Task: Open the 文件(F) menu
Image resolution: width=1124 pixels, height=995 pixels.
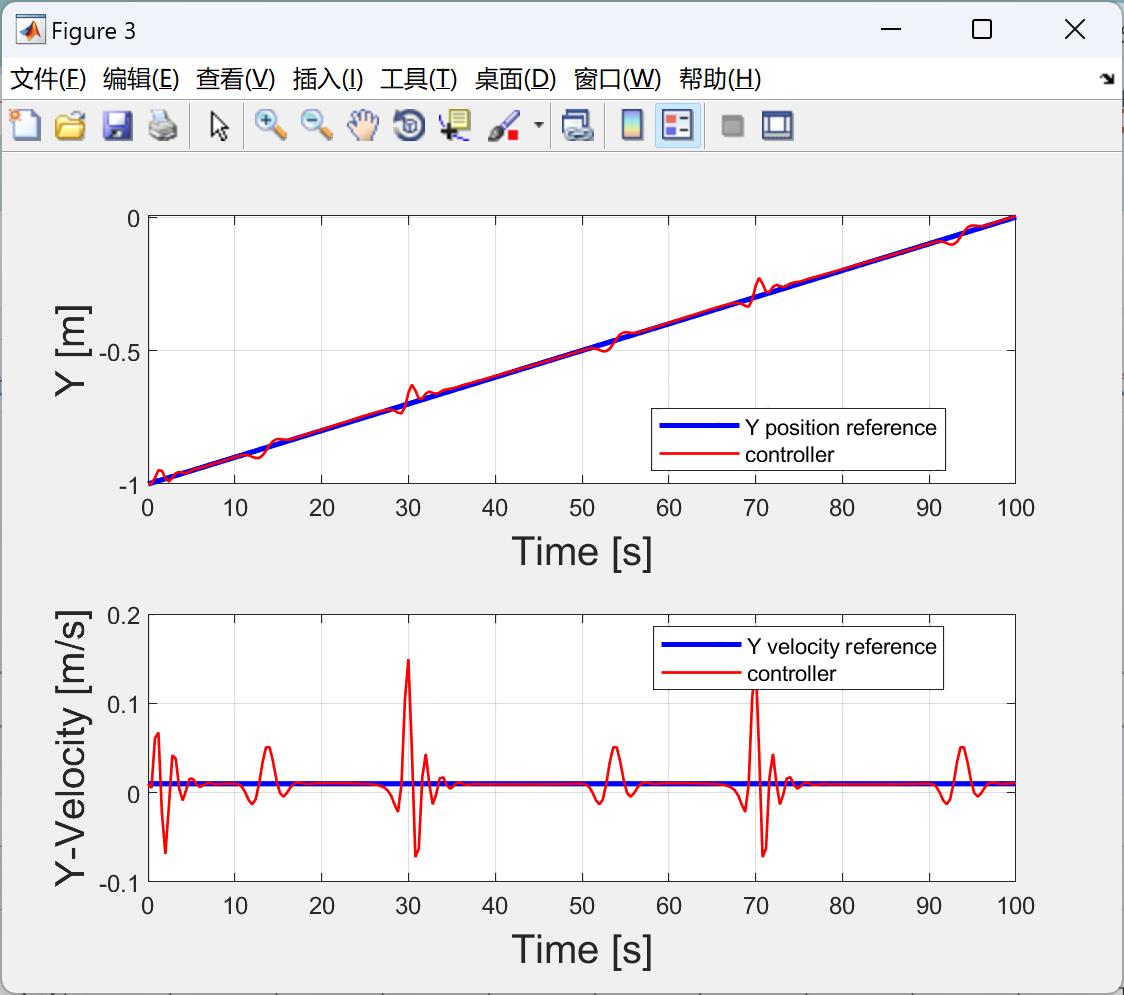Action: click(x=48, y=79)
